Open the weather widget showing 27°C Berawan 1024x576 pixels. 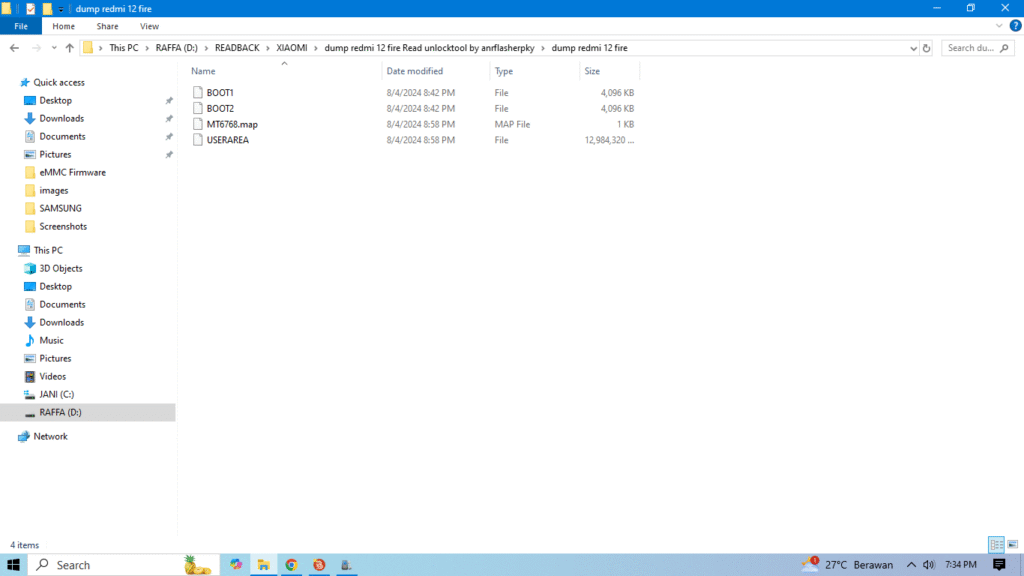[847, 565]
